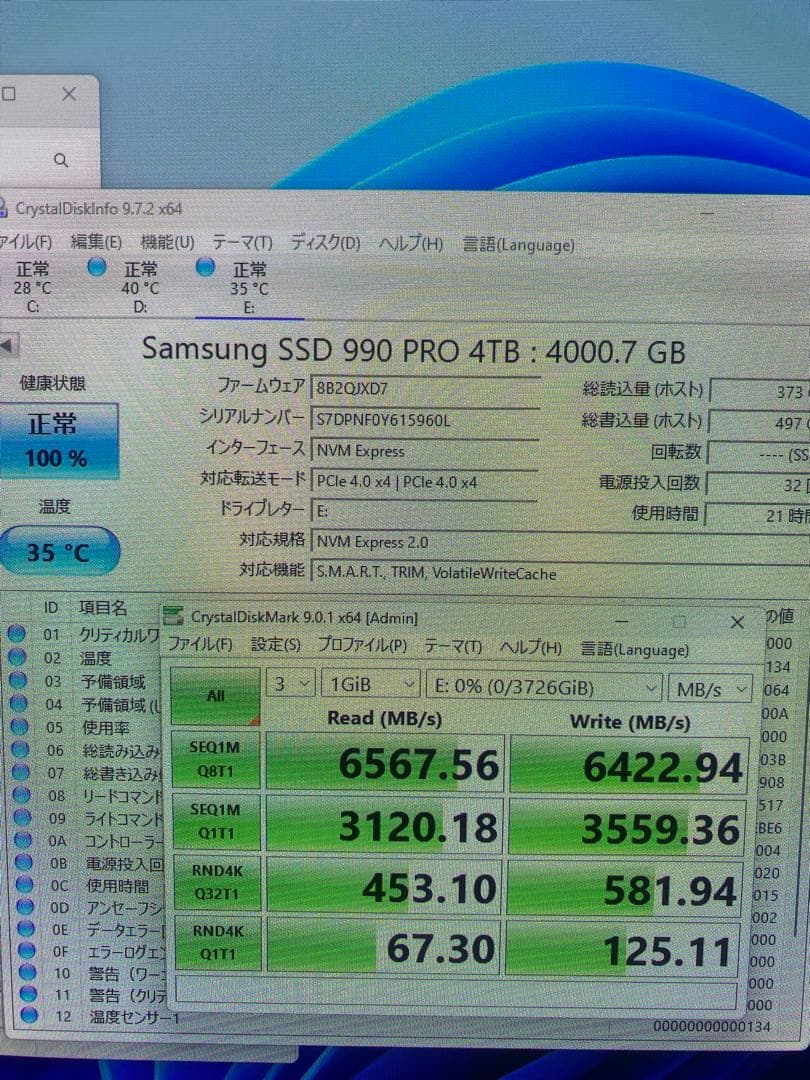Click the transfer mode field PCIe 4.0 x4
Viewport: 810px width, 1080px height.
[425, 481]
